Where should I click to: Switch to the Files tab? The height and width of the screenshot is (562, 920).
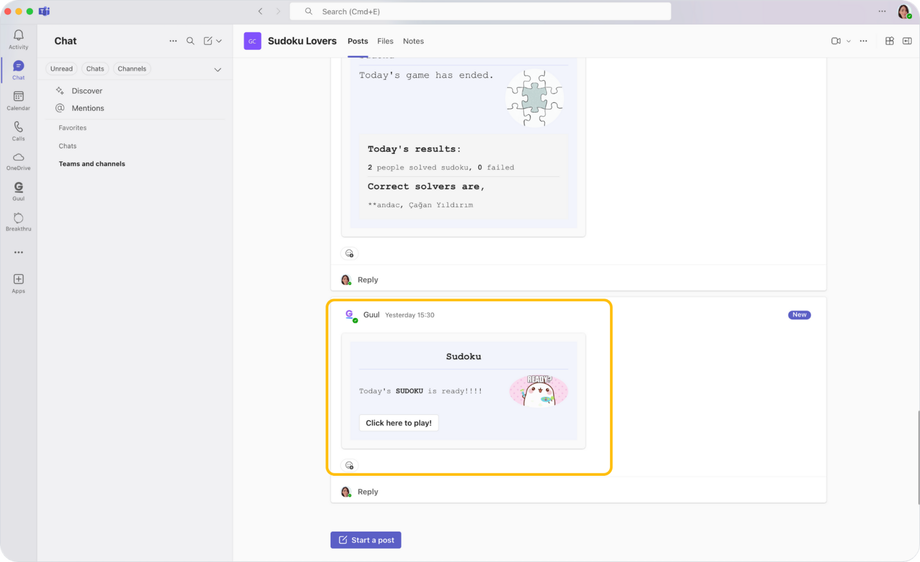point(385,41)
